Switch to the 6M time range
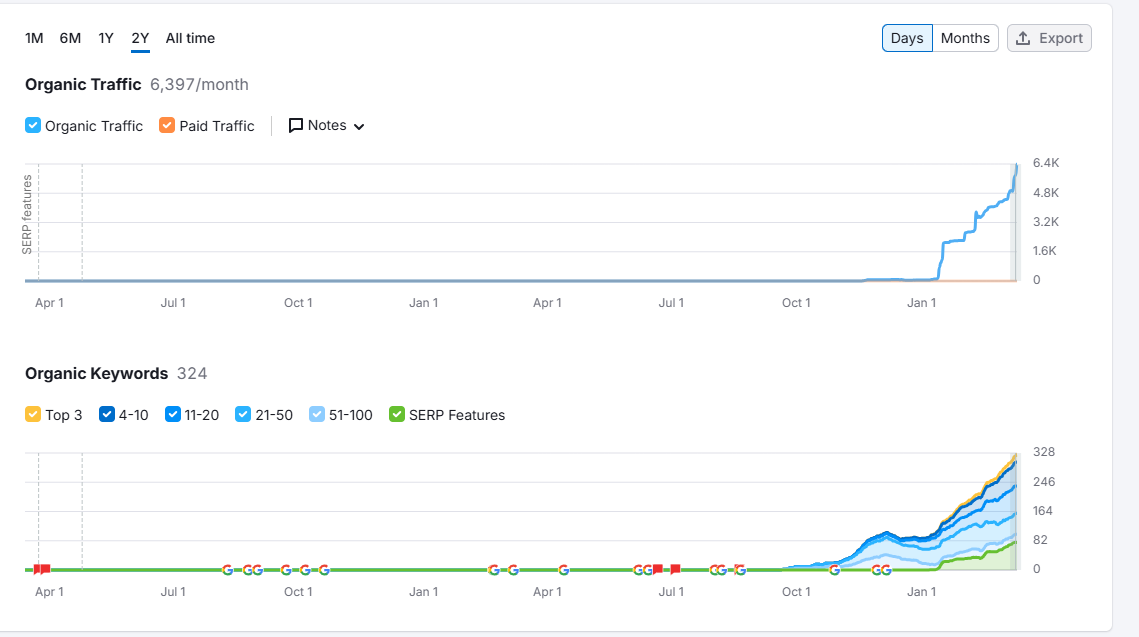This screenshot has width=1139, height=637. [x=70, y=38]
